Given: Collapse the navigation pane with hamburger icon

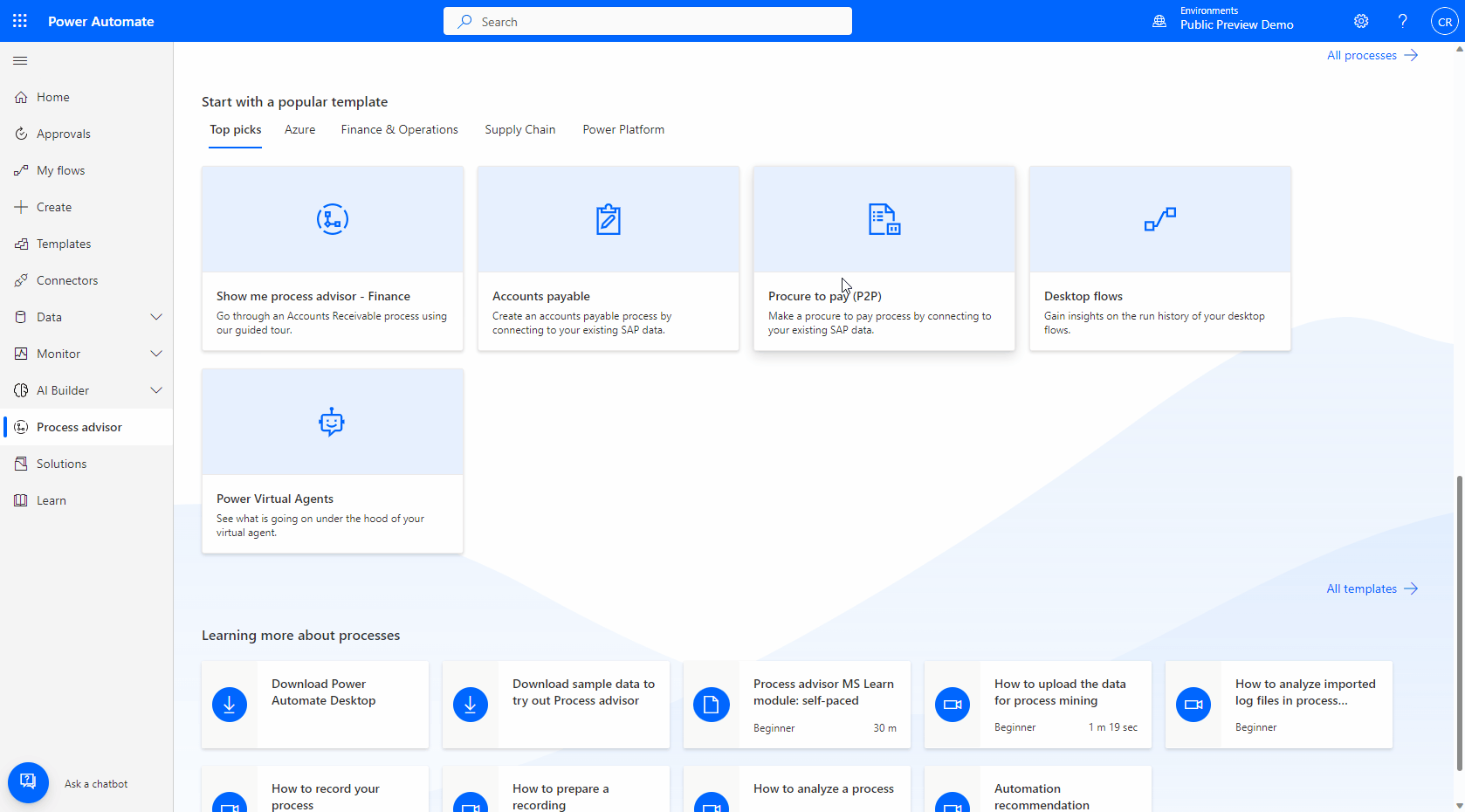Looking at the screenshot, I should pos(20,60).
